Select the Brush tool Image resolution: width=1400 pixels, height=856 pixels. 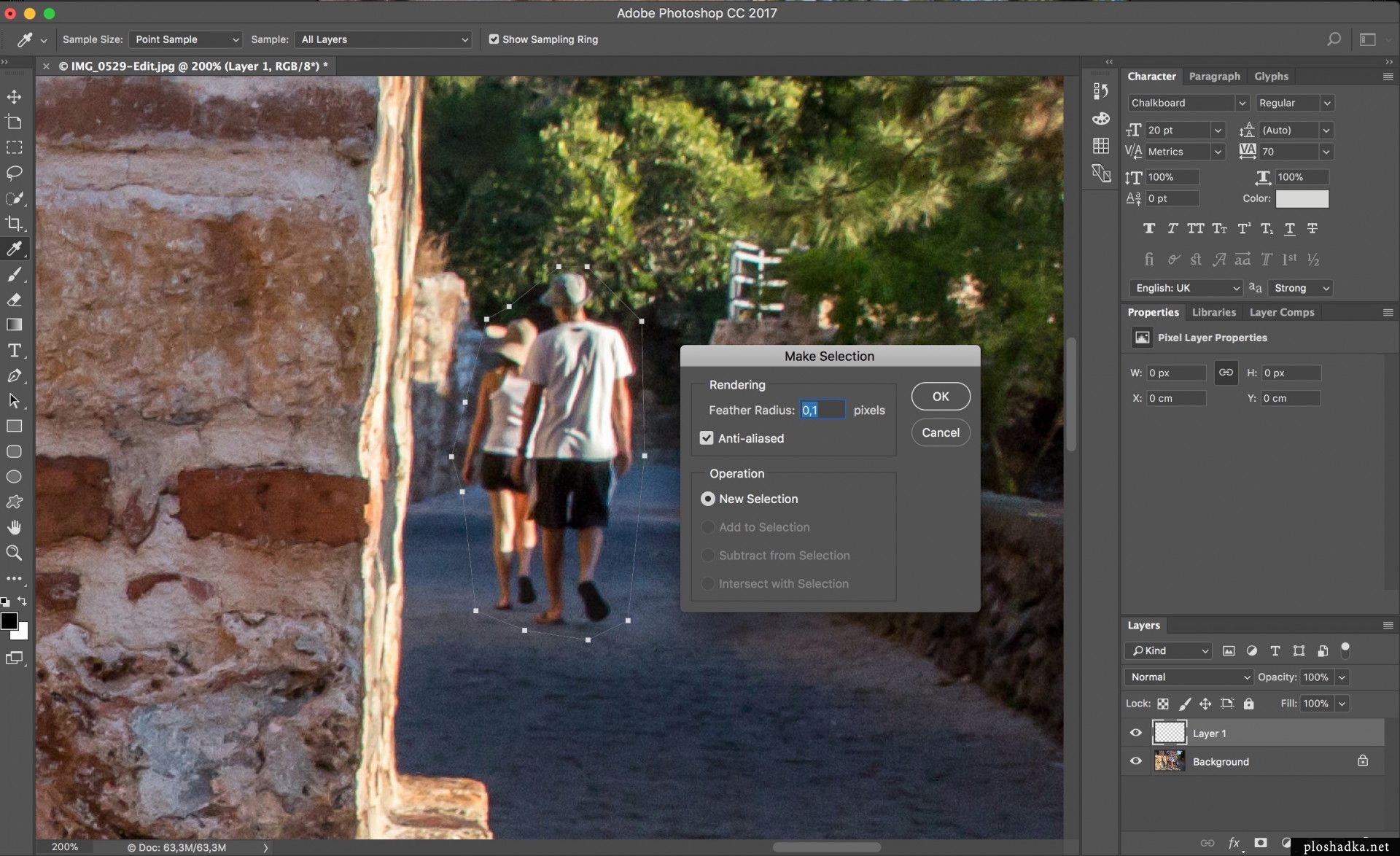click(x=14, y=273)
